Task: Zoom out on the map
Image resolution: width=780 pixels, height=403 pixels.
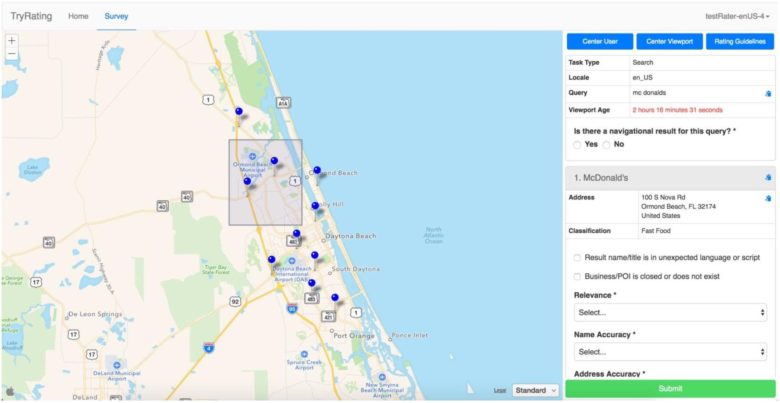Action: [11, 55]
